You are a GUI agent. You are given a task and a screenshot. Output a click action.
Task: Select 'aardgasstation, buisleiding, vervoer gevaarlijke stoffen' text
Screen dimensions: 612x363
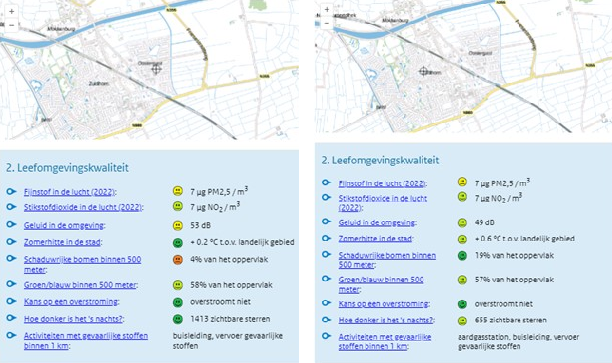pyautogui.click(x=518, y=342)
